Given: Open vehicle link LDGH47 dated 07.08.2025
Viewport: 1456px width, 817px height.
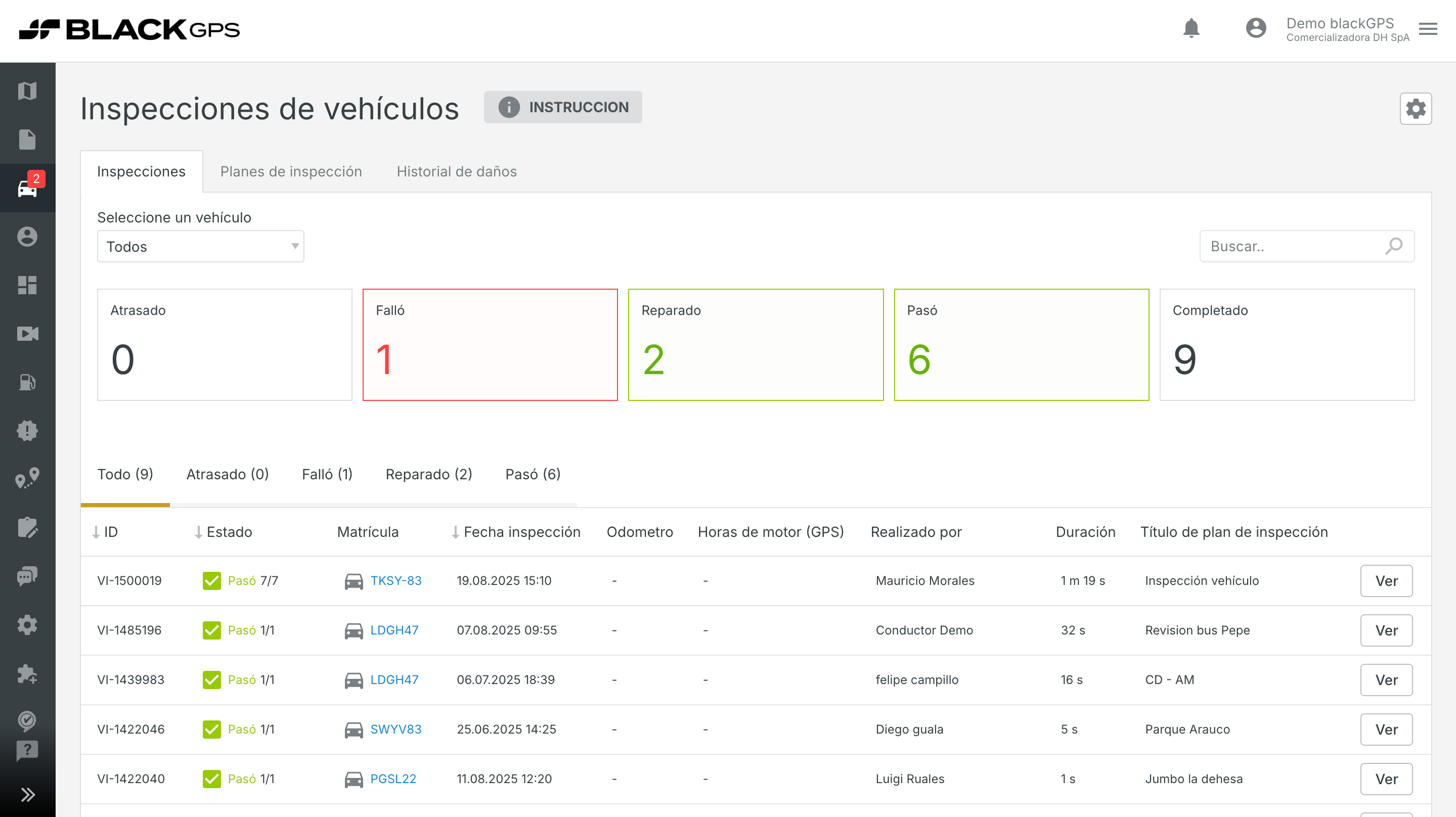Looking at the screenshot, I should (x=394, y=630).
